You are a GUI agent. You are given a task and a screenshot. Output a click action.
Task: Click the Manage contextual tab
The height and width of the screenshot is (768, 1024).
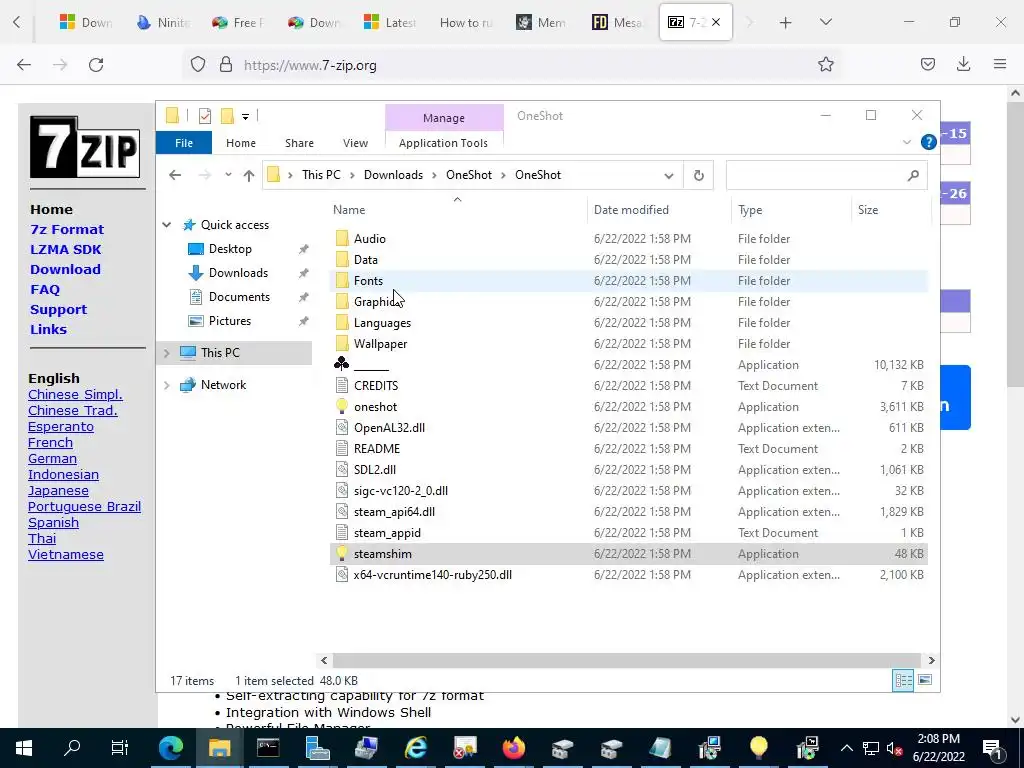(x=444, y=118)
